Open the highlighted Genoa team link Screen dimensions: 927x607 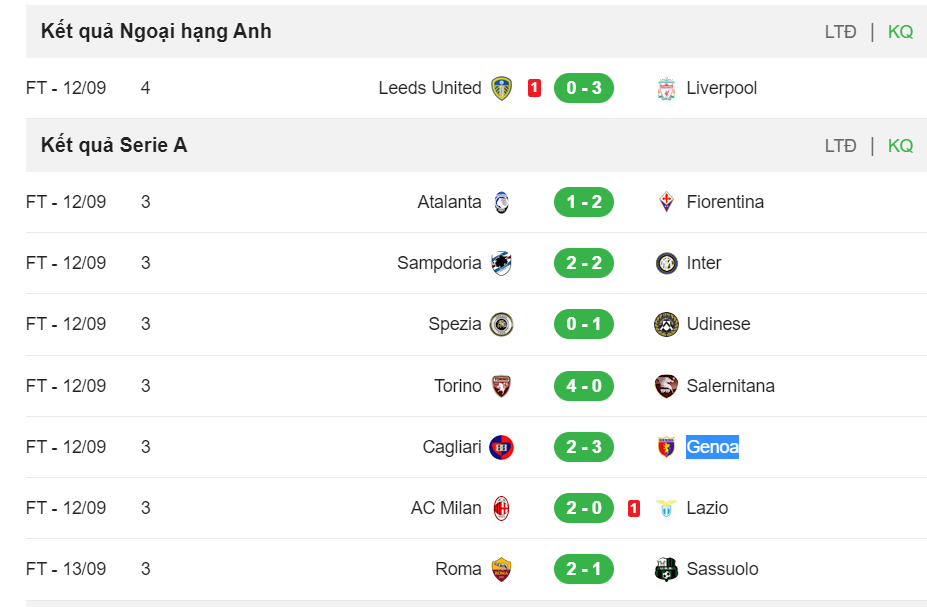click(x=712, y=447)
